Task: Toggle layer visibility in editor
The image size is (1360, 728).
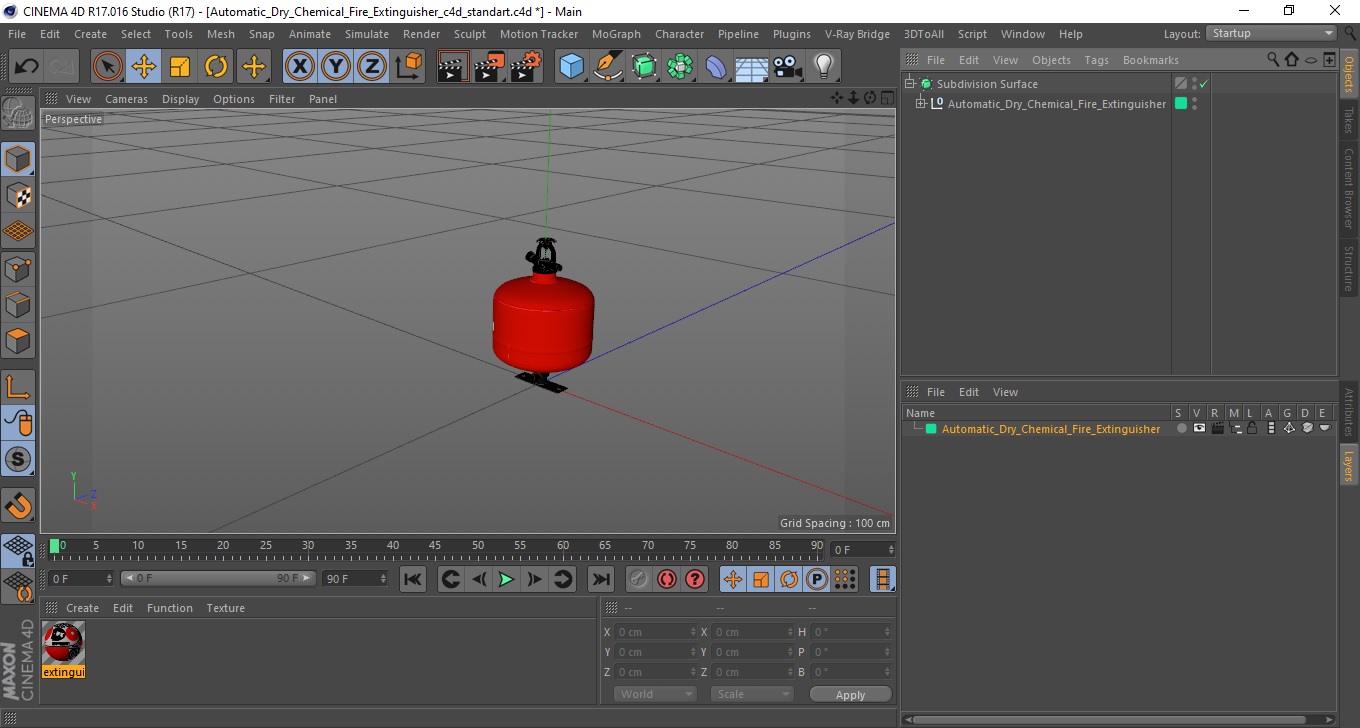Action: 1199,429
